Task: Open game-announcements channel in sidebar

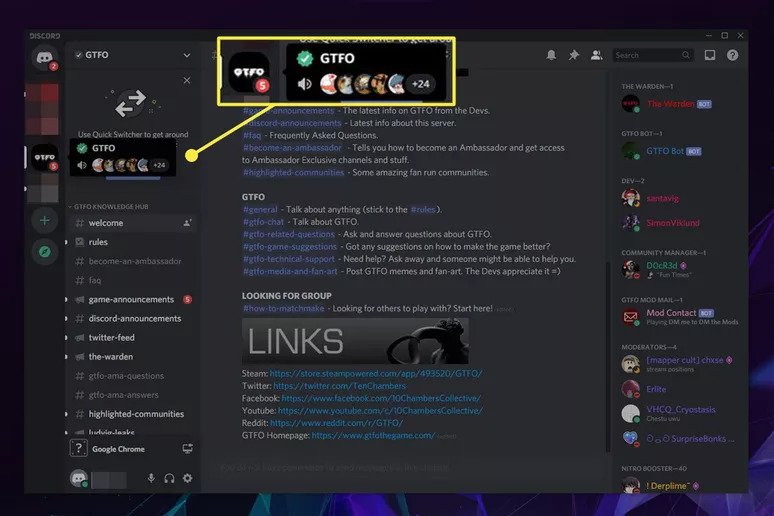Action: (133, 299)
